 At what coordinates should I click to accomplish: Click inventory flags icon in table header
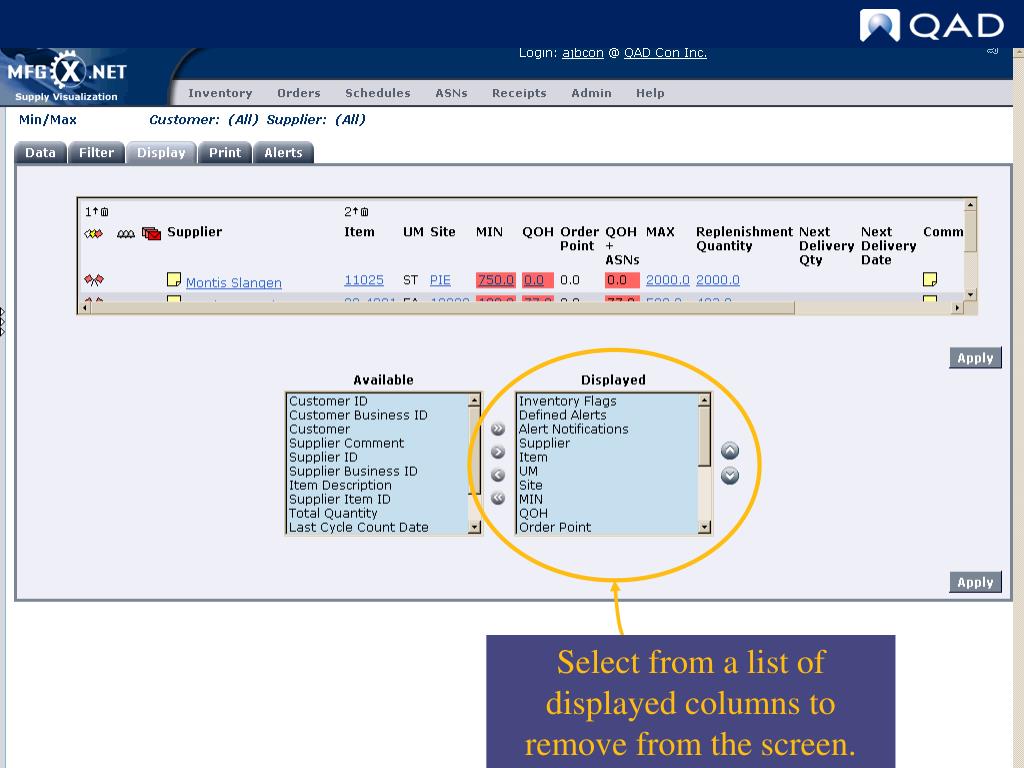point(93,233)
